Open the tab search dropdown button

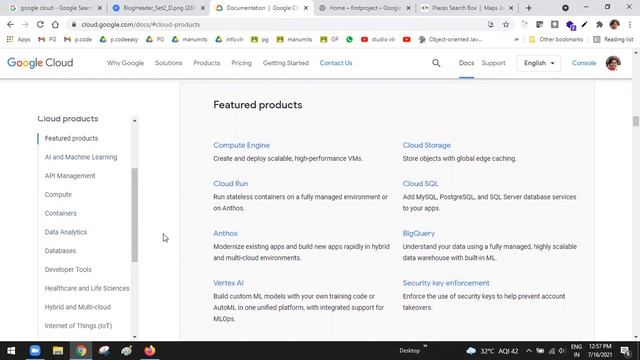tap(565, 8)
